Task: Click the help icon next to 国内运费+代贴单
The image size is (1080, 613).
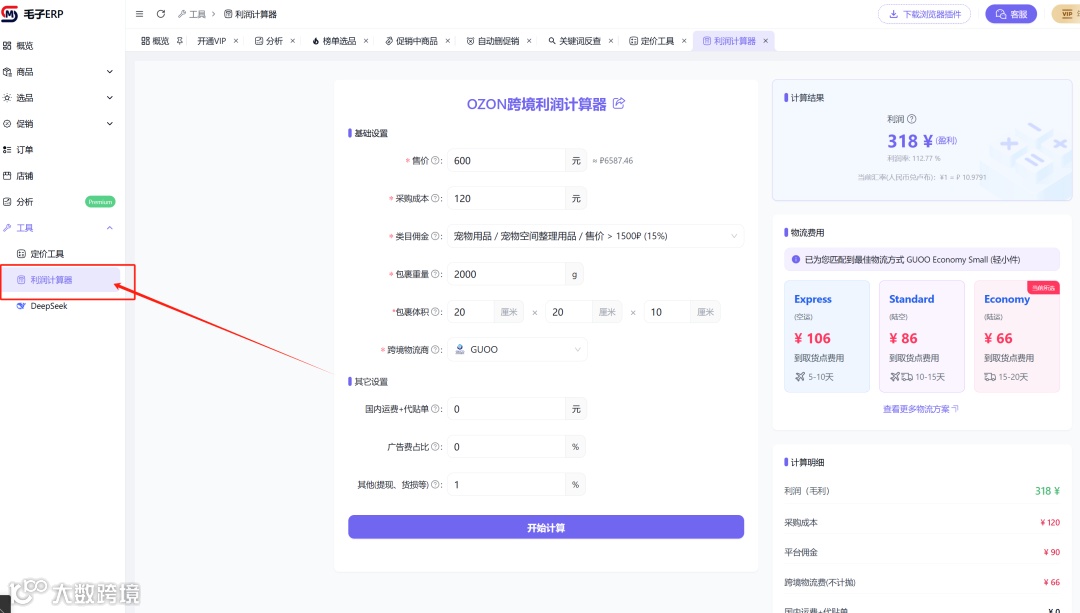Action: [x=435, y=409]
